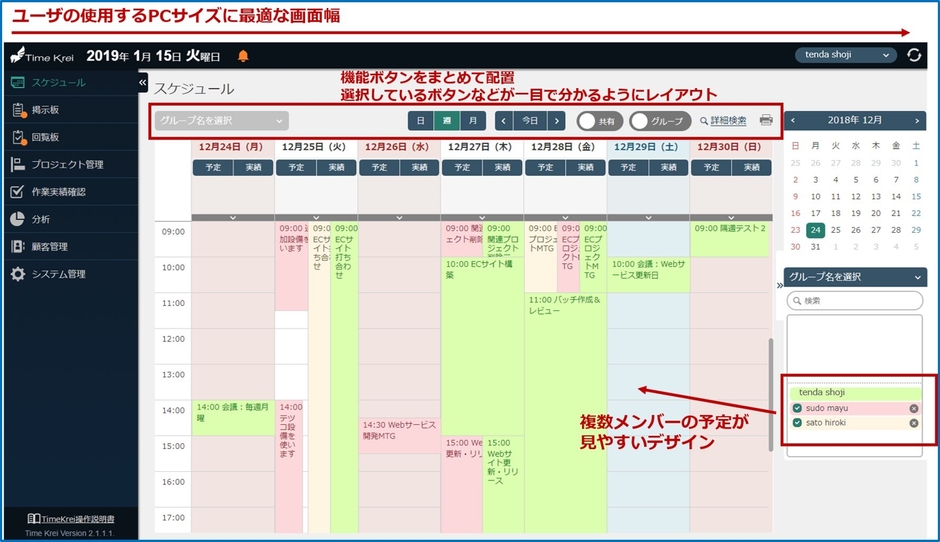This screenshot has width=940, height=542.
Task: Click the printer icon
Action: (766, 120)
